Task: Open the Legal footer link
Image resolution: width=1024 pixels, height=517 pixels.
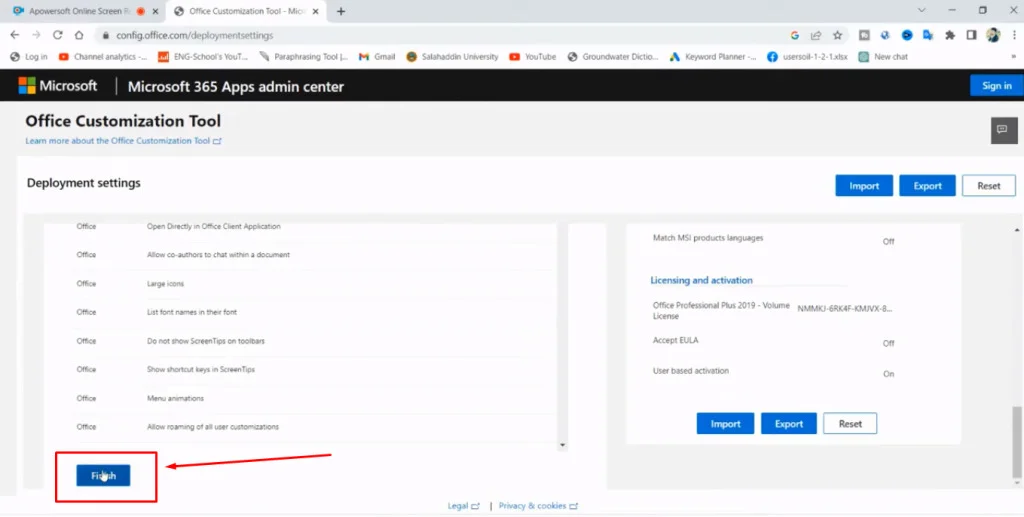Action: [x=463, y=506]
